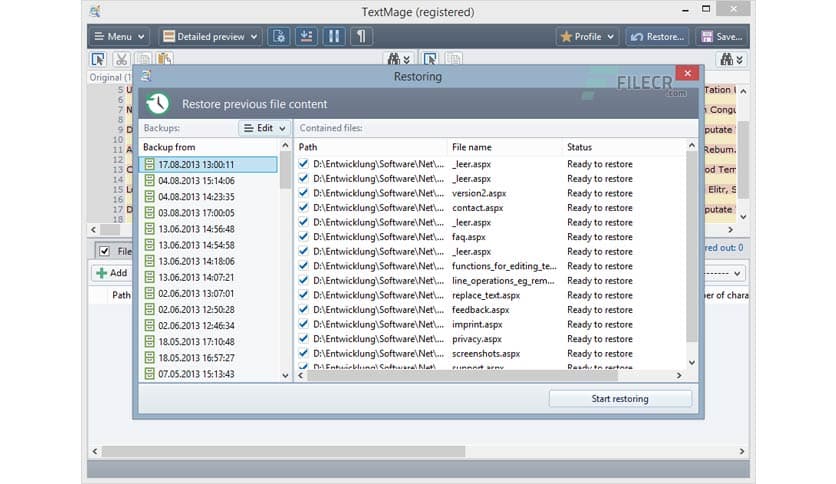
Task: Click scroll-up arrow of the backups list
Action: click(285, 146)
